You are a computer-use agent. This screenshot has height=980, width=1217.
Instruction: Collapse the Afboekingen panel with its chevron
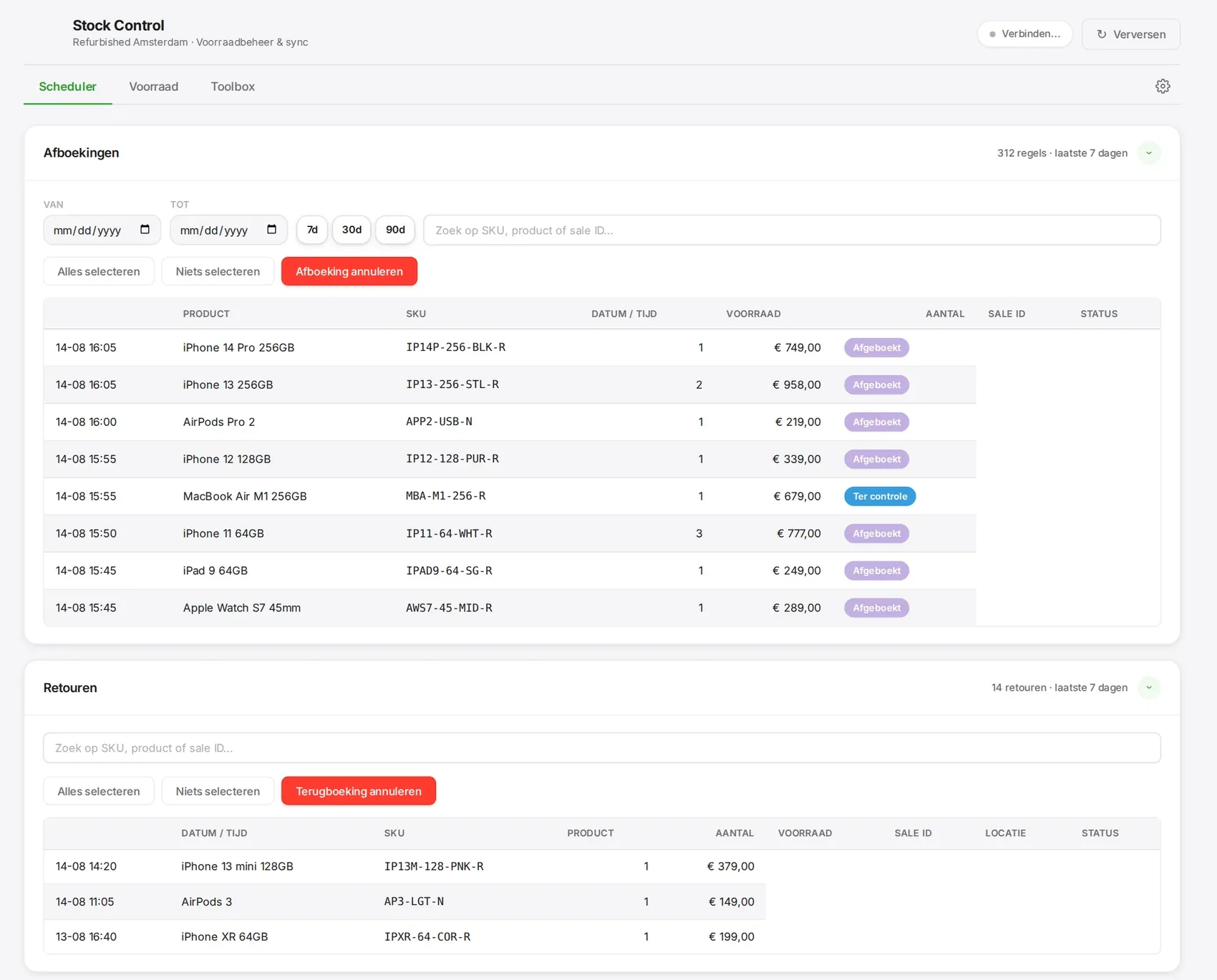pos(1149,152)
